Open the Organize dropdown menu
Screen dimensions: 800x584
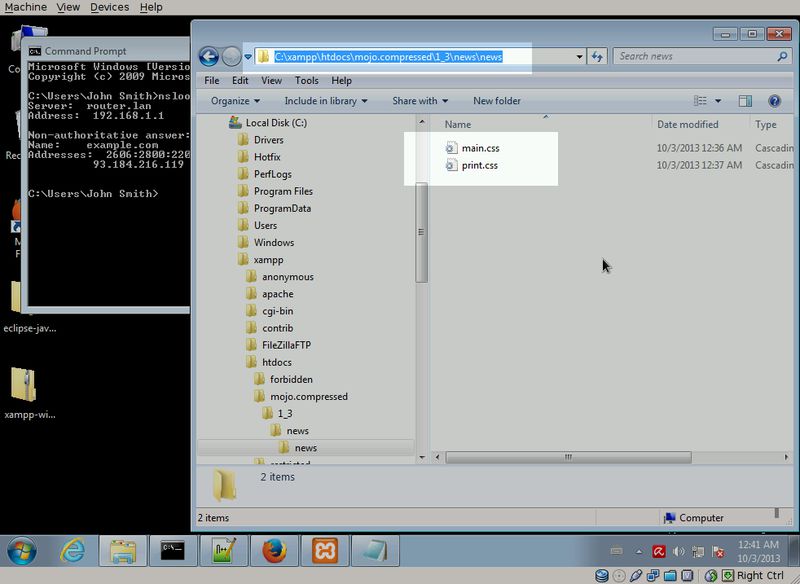click(235, 101)
